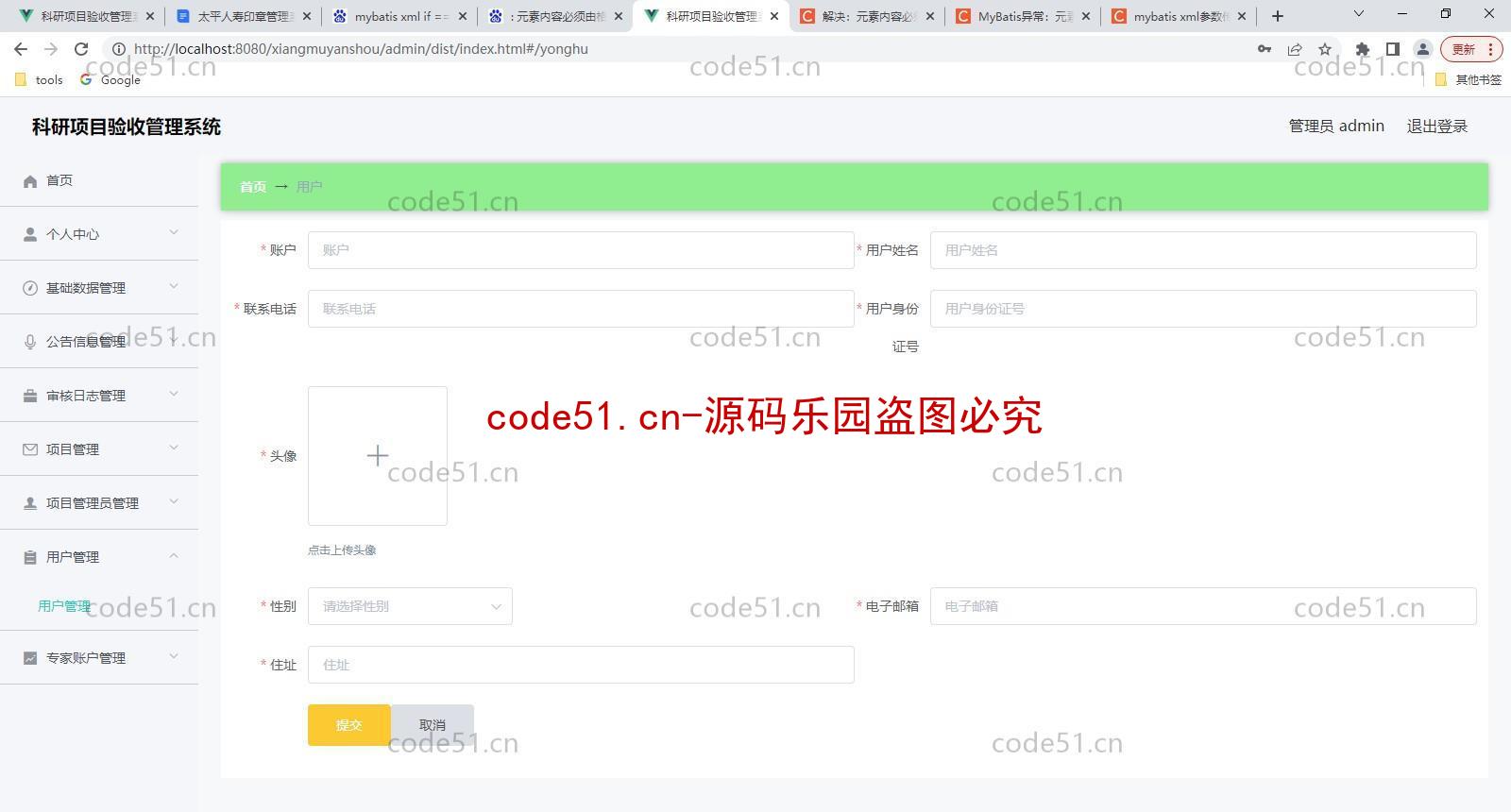Click the 科研项目验收管理系统 title
Screen dimensions: 1511x812
[127, 127]
